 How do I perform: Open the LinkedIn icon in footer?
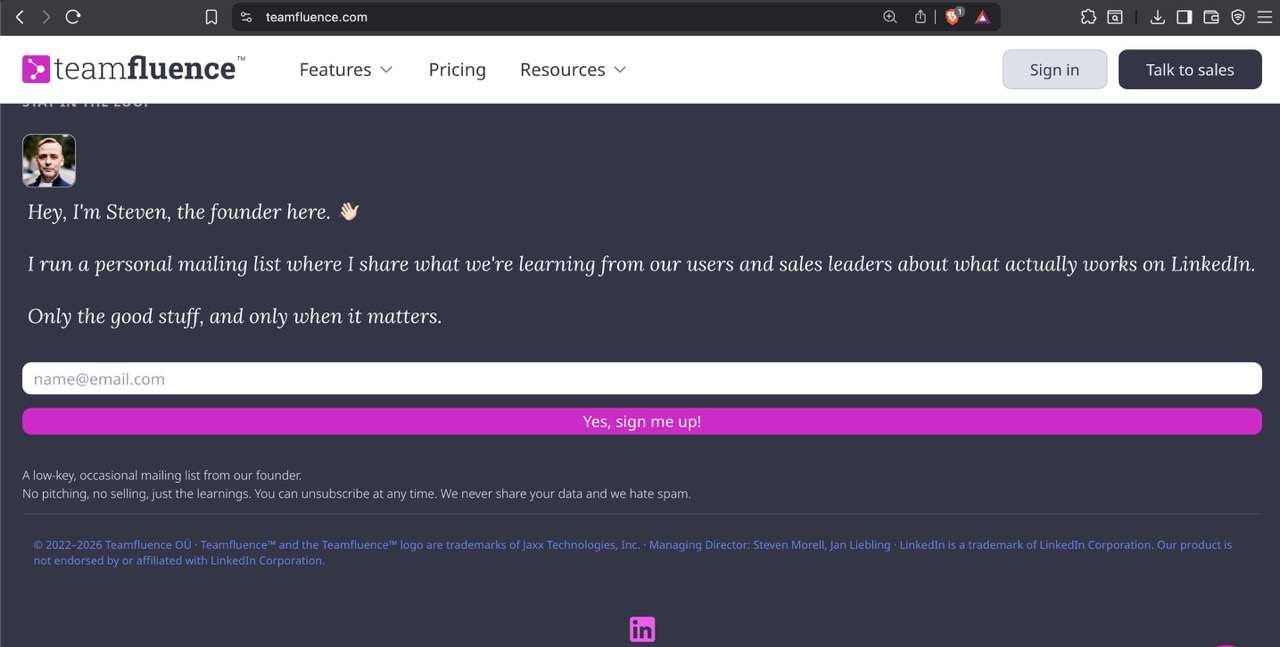(x=642, y=629)
